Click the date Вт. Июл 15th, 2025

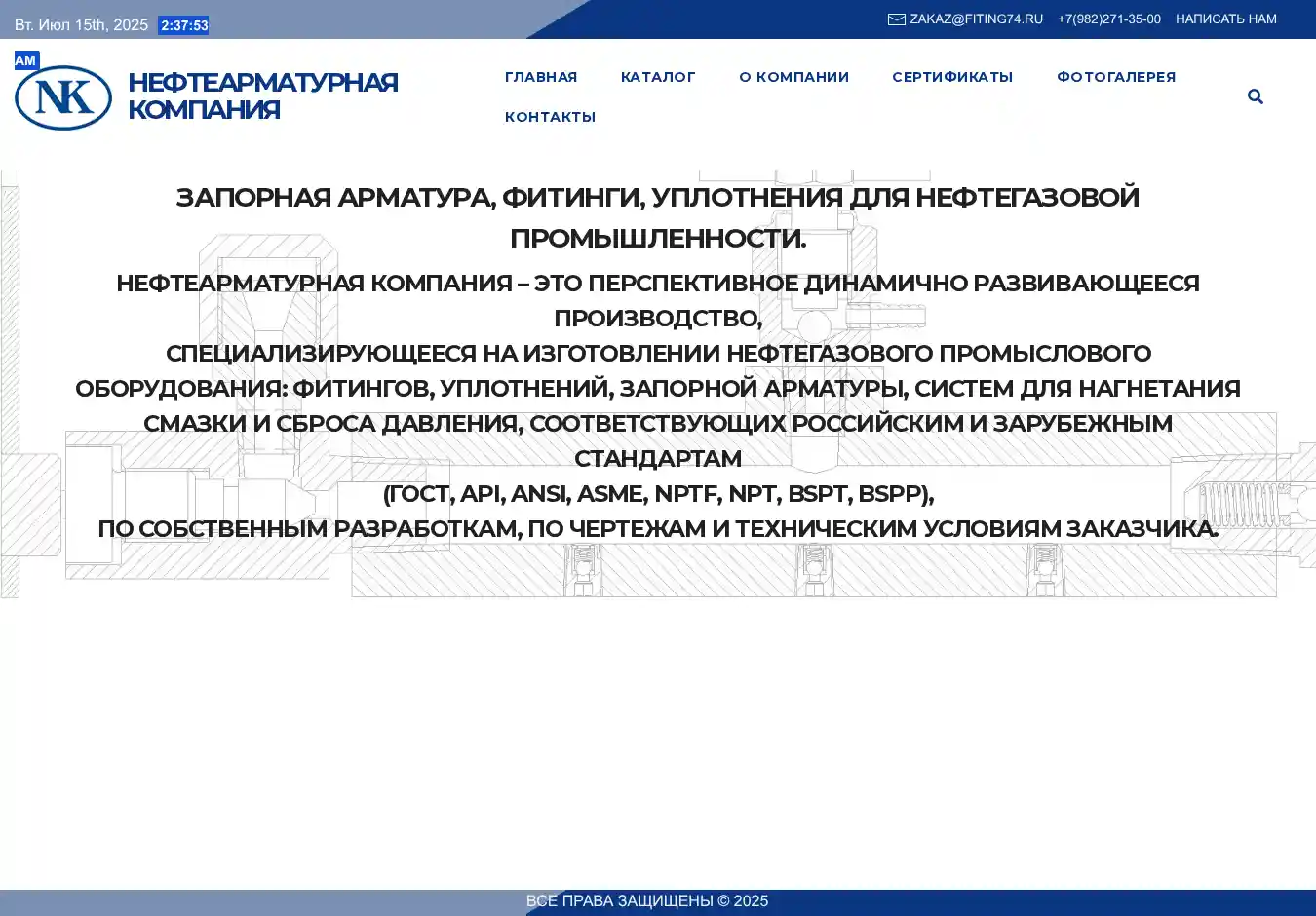pyautogui.click(x=82, y=25)
